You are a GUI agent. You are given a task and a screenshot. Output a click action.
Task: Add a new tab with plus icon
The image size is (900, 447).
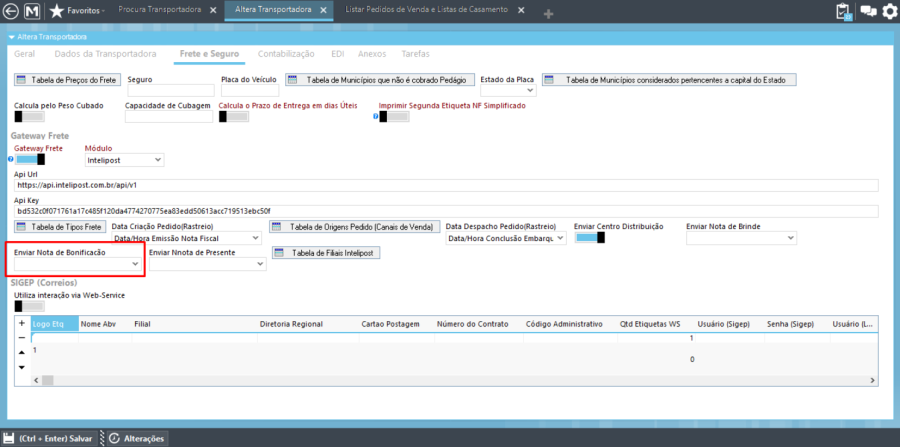[548, 14]
